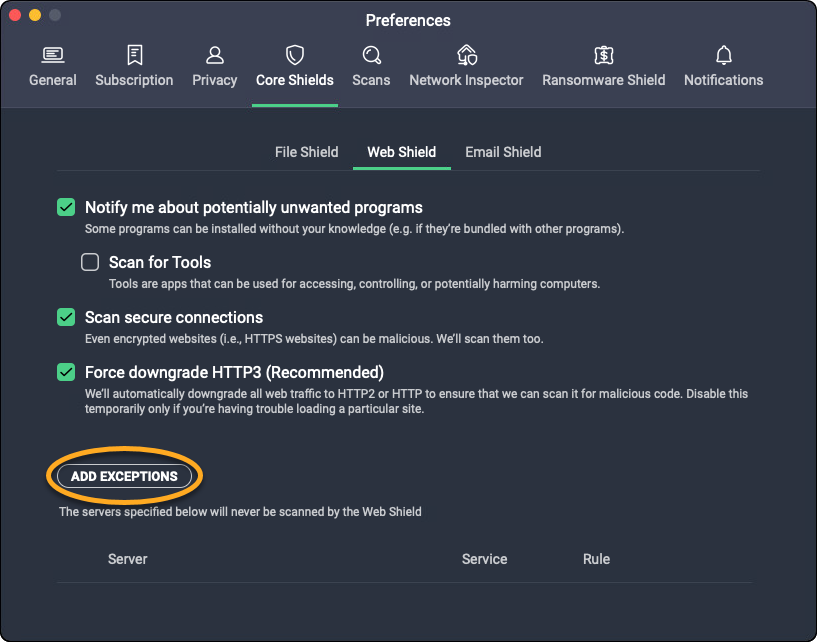Open the Scans magnifier icon

coord(371,54)
